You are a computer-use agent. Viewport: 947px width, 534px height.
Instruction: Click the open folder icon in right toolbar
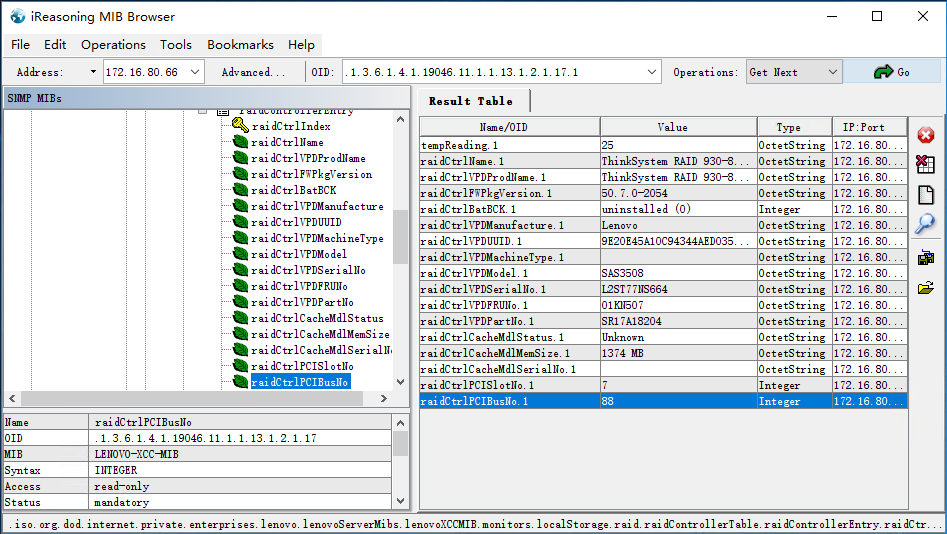click(925, 288)
